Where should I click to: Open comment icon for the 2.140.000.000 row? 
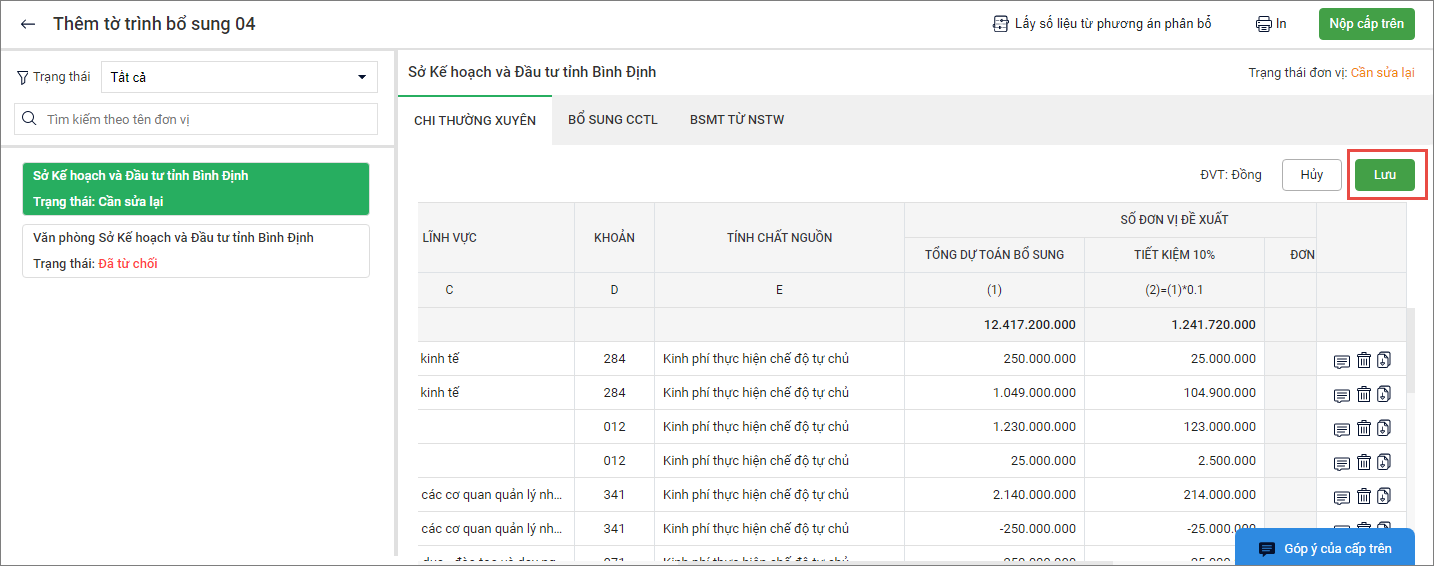point(1342,497)
